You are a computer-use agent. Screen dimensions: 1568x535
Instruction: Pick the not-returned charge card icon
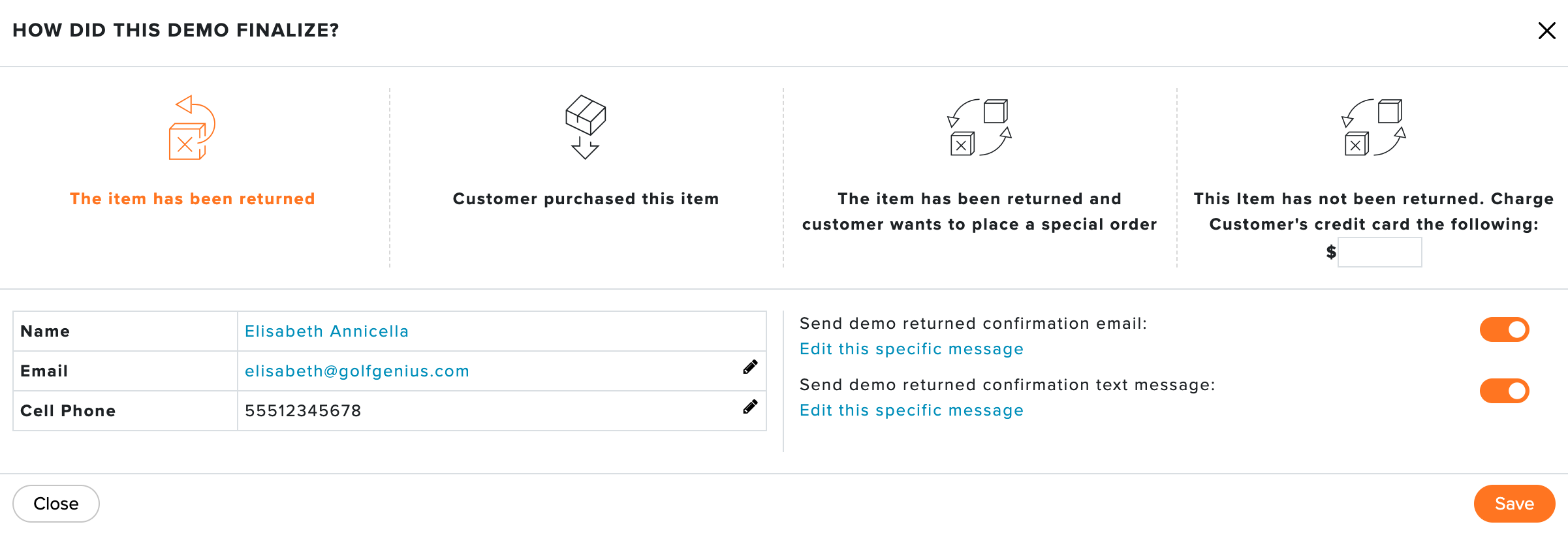(1373, 127)
